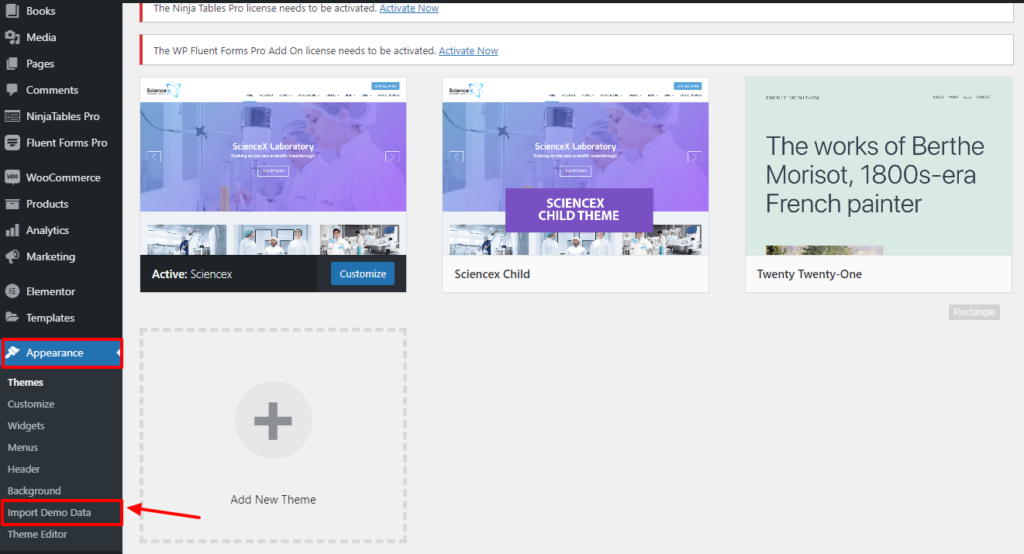The image size is (1024, 554).
Task: Activate WP Fluent Forms Pro license link
Action: click(468, 50)
